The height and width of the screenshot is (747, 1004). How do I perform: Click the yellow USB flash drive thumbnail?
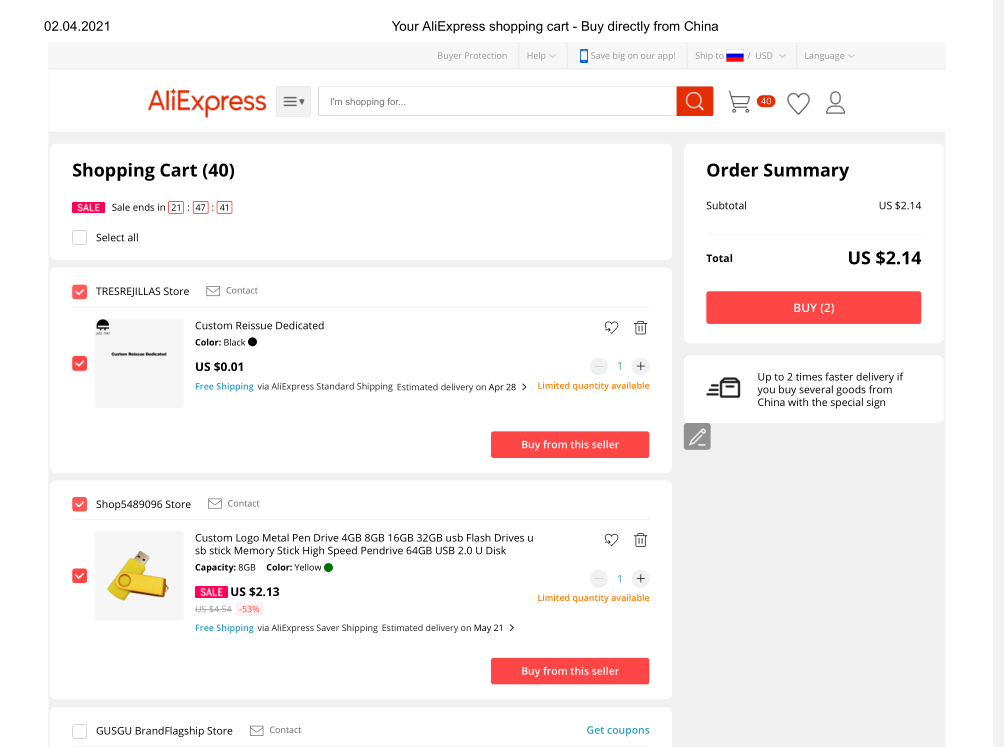[139, 575]
